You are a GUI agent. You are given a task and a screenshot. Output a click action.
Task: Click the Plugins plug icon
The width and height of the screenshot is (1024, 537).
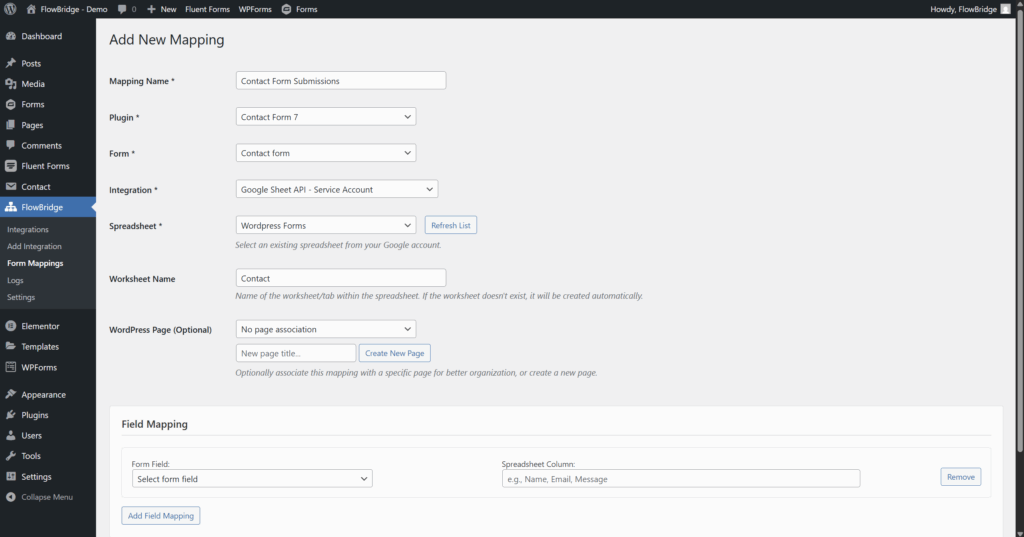[x=10, y=415]
